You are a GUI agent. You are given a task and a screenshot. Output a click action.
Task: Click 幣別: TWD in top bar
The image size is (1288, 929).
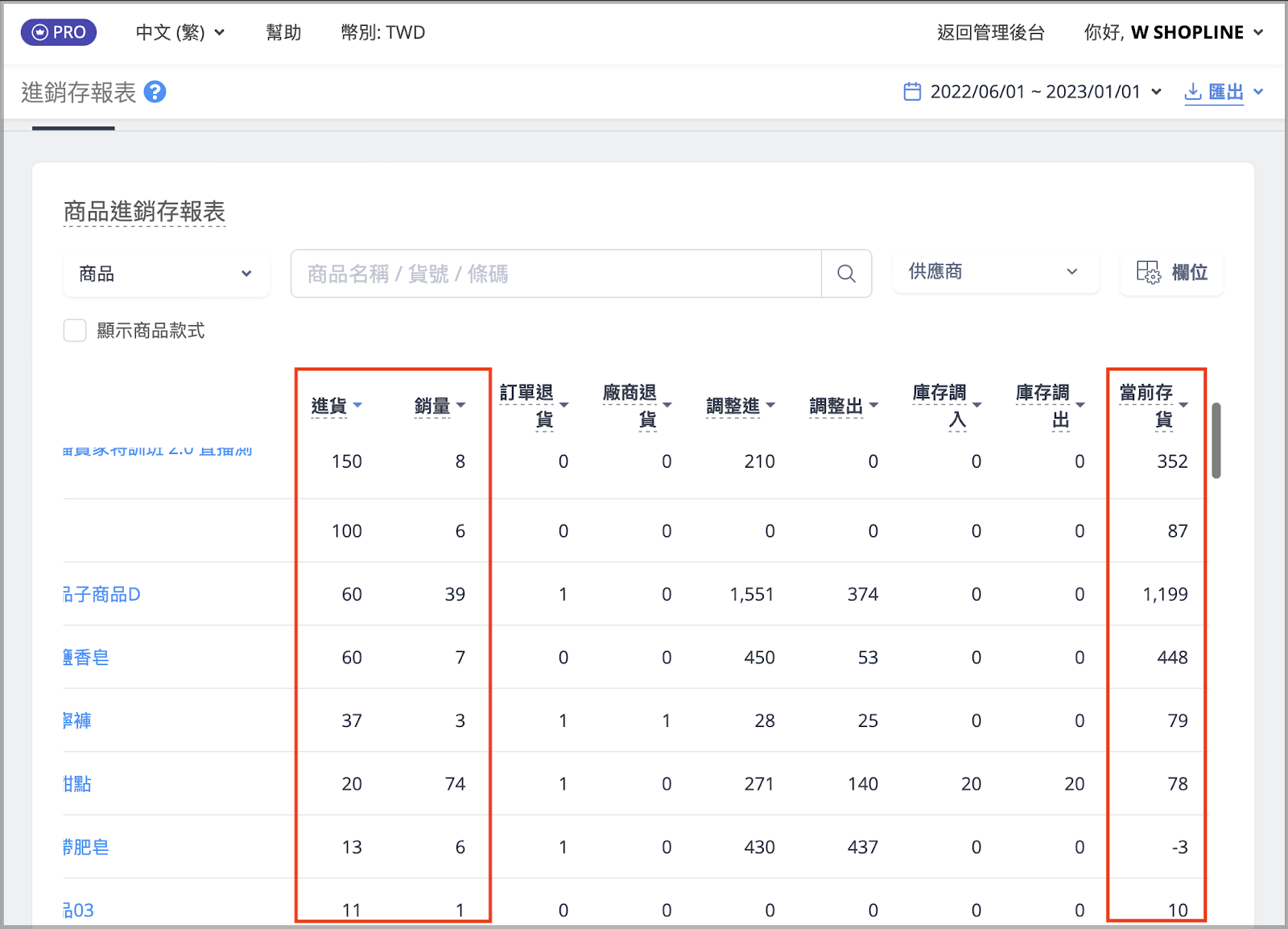pos(383,32)
